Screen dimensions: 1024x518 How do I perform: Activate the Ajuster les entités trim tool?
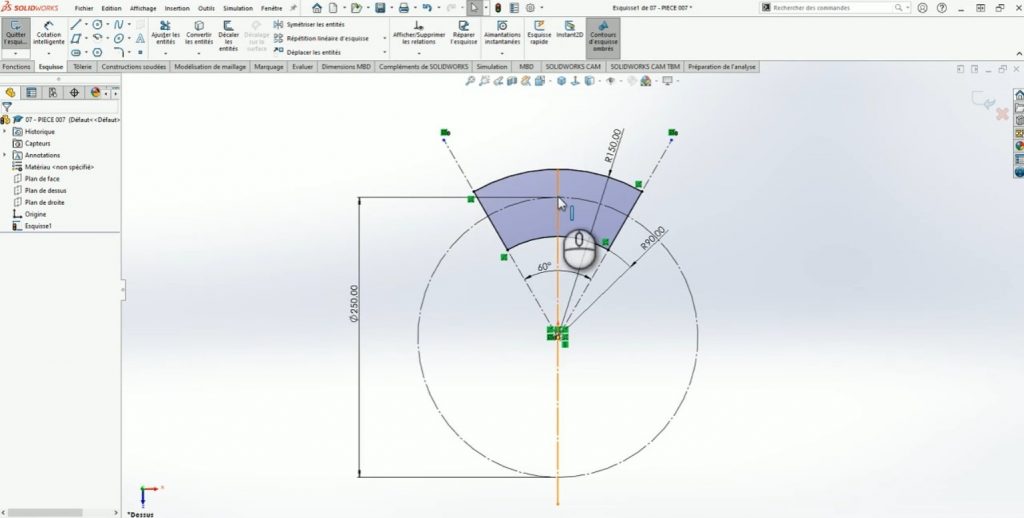166,34
